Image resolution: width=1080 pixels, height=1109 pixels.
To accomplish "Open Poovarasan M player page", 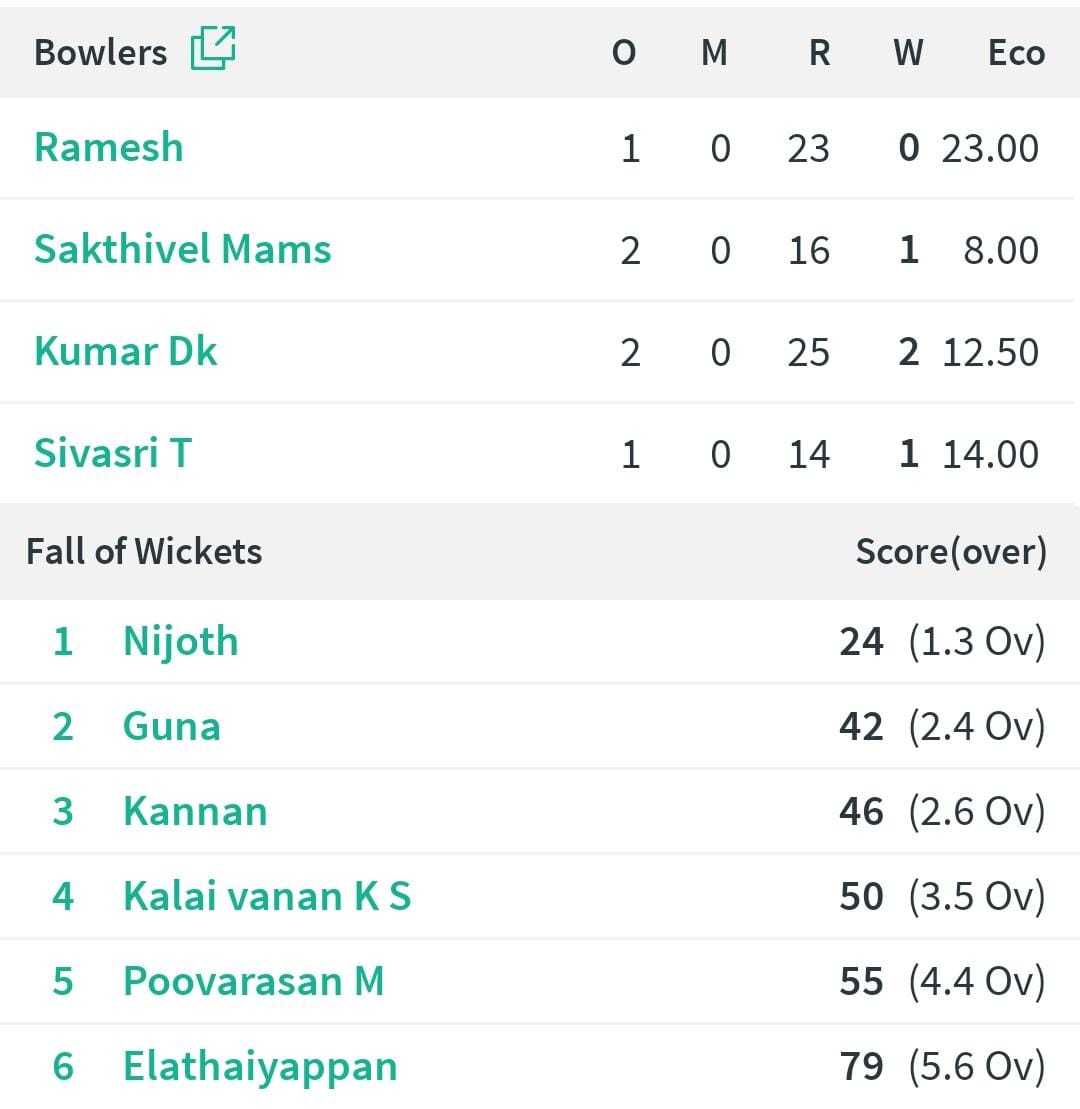I will [254, 981].
